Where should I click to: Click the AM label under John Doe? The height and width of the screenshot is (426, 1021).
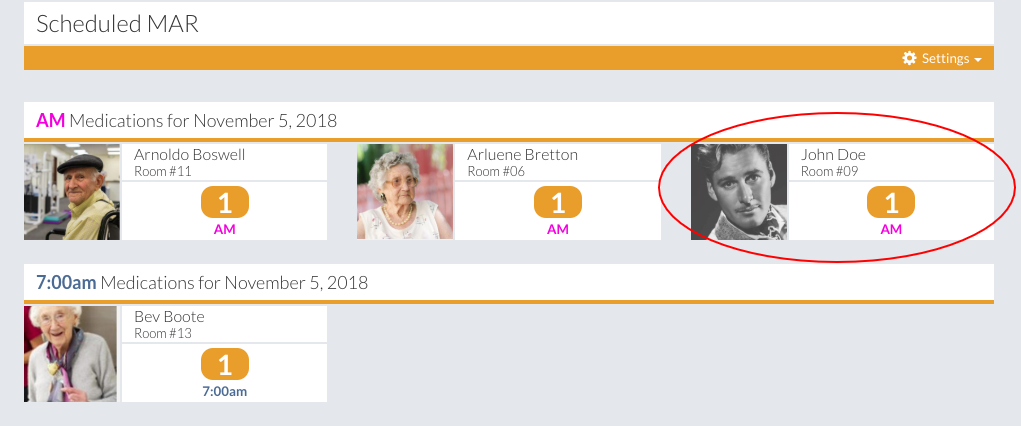891,229
